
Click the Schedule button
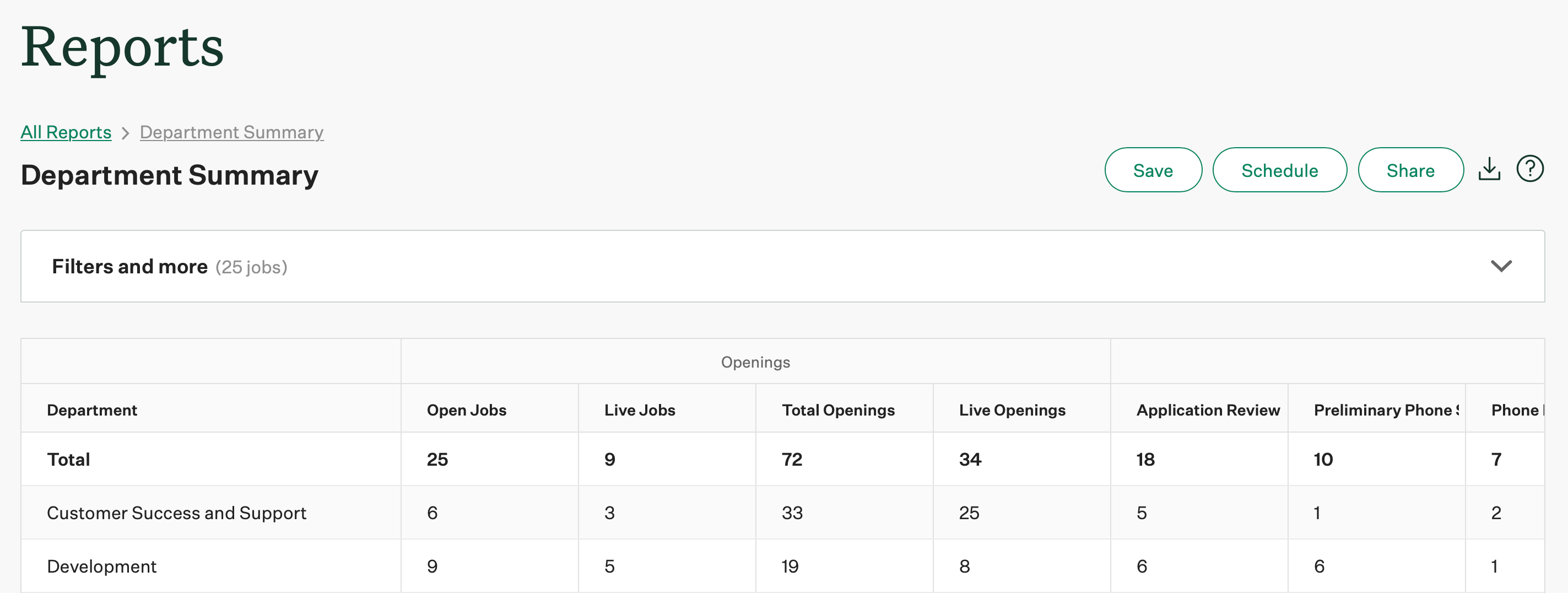[1279, 170]
